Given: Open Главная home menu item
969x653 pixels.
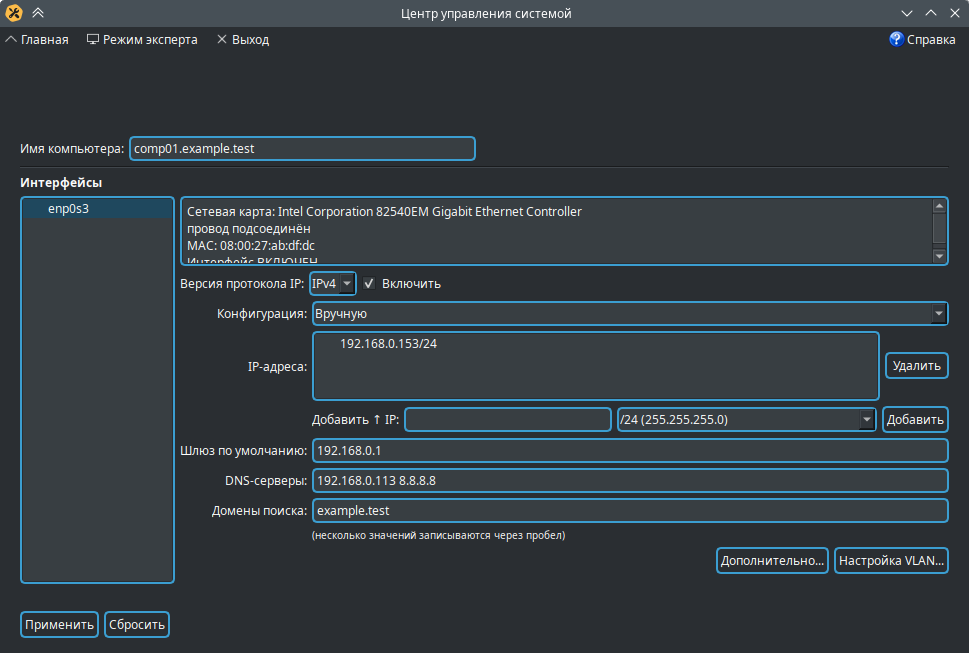Looking at the screenshot, I should [37, 39].
